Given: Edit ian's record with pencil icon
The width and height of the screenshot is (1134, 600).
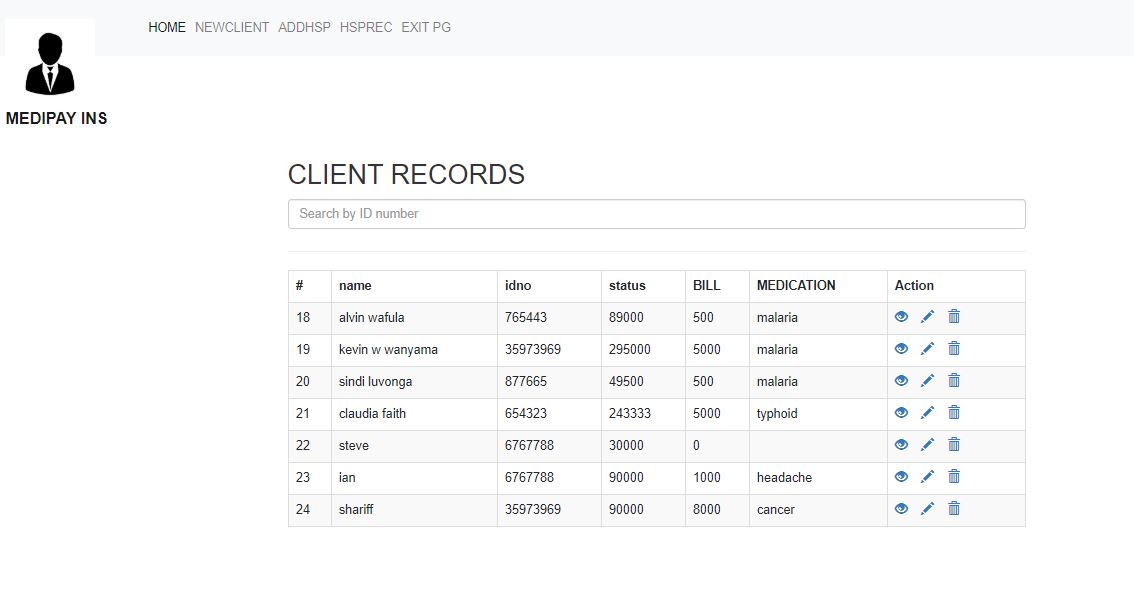Looking at the screenshot, I should click(x=927, y=476).
